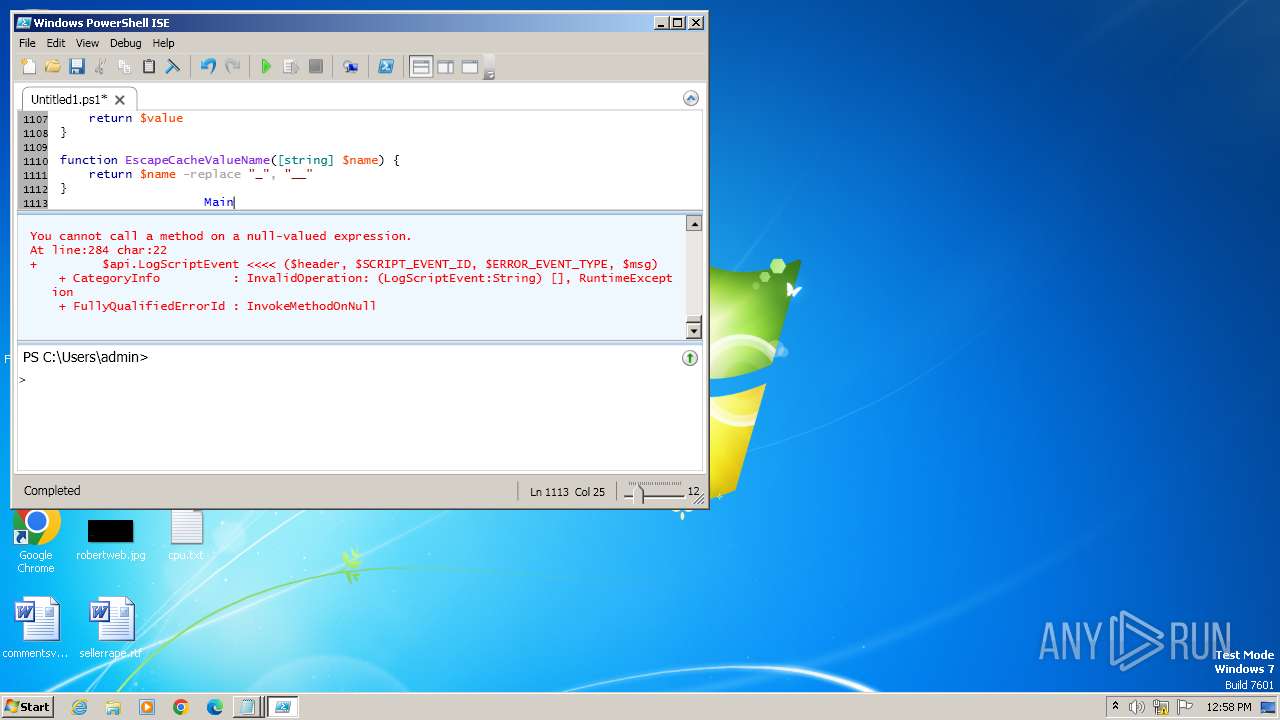This screenshot has width=1280, height=720.
Task: Show script pane on top layout
Action: (421, 67)
